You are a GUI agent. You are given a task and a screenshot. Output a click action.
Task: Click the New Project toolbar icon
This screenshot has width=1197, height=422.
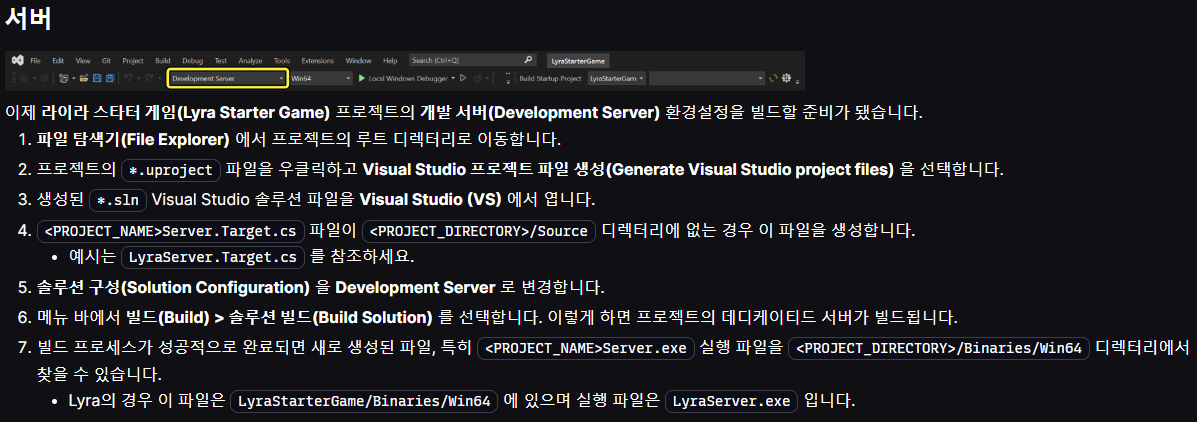pos(63,78)
